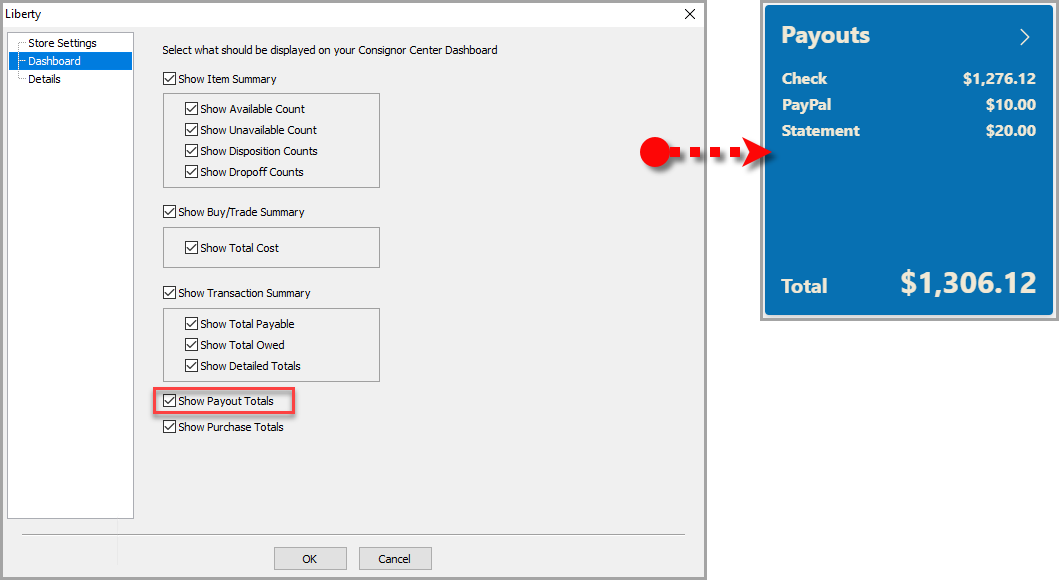
Task: Click the $1,306.12 total amount
Action: click(x=968, y=283)
